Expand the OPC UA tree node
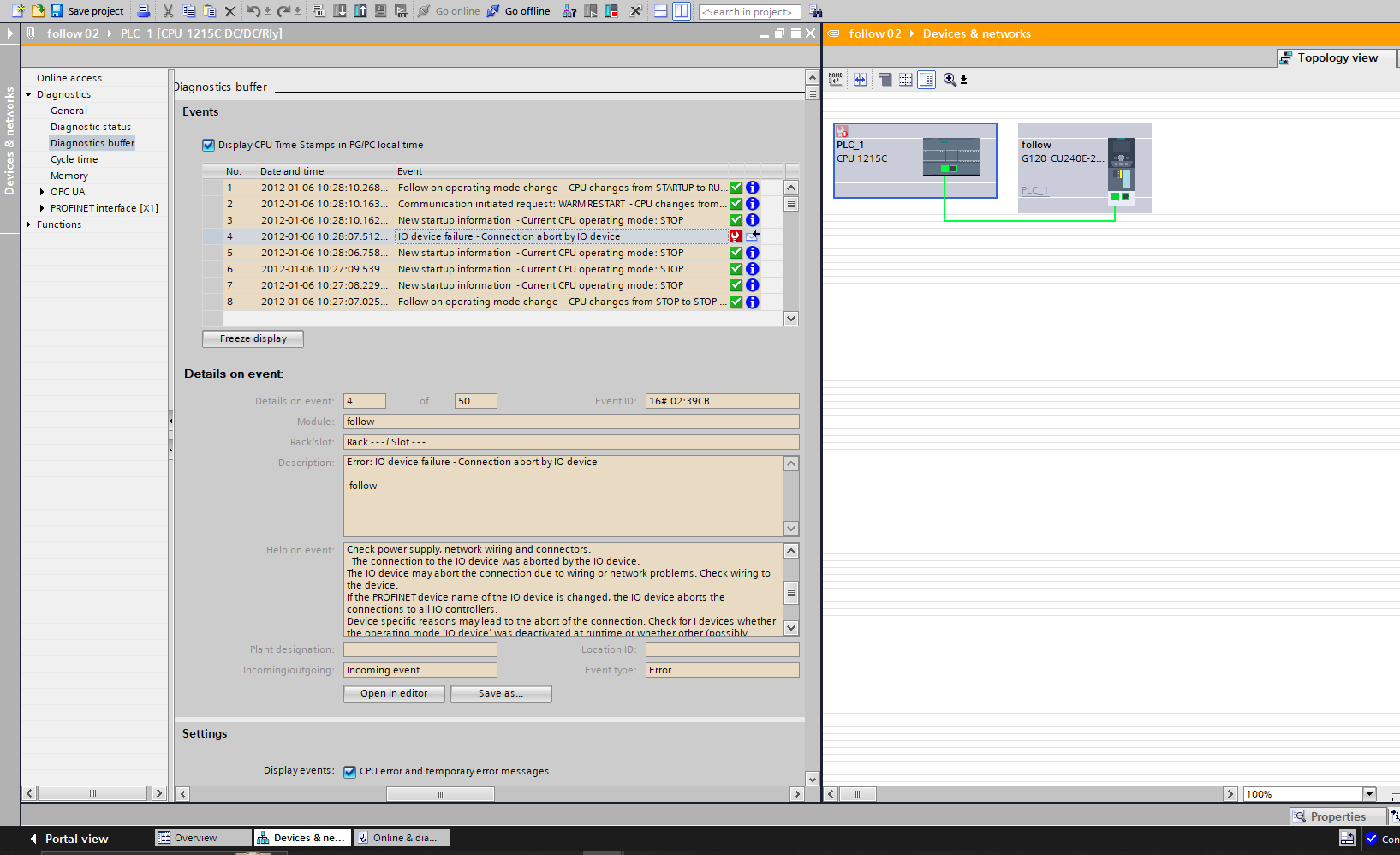This screenshot has height=855, width=1400. point(42,192)
